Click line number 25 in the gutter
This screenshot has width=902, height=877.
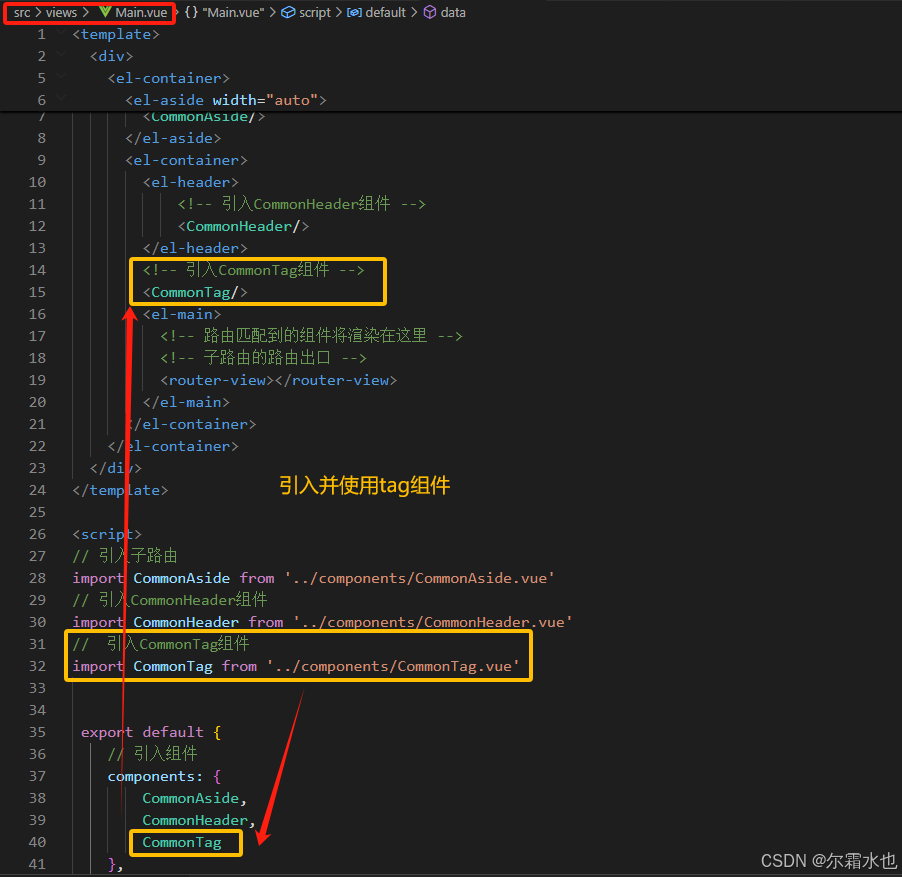point(37,512)
